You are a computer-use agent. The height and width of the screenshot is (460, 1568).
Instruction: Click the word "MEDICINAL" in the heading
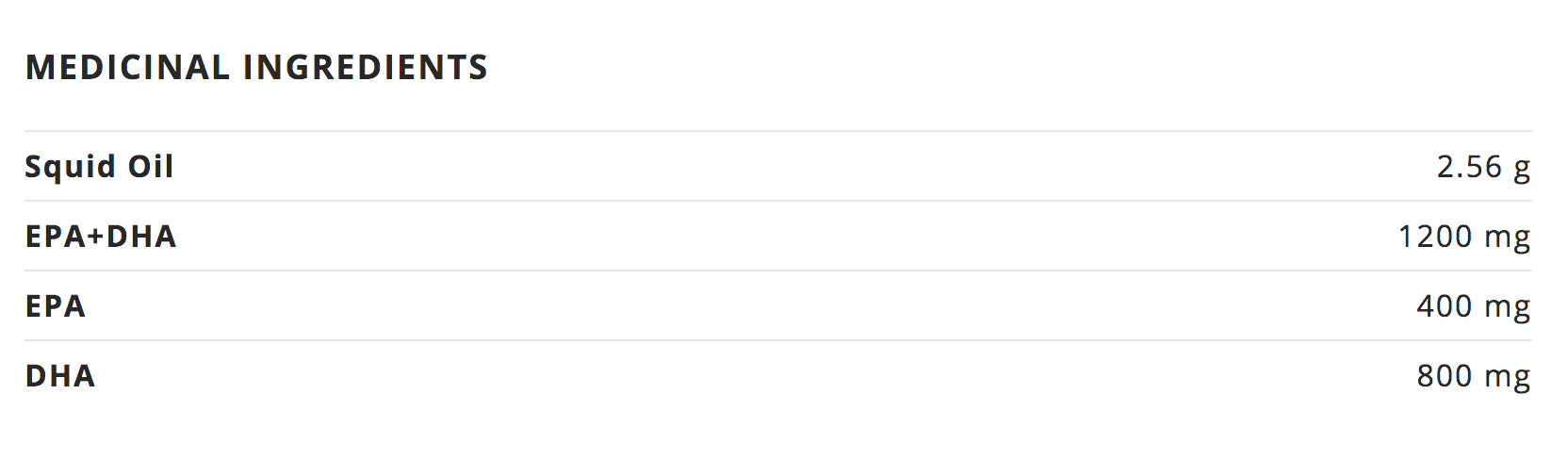click(x=127, y=68)
